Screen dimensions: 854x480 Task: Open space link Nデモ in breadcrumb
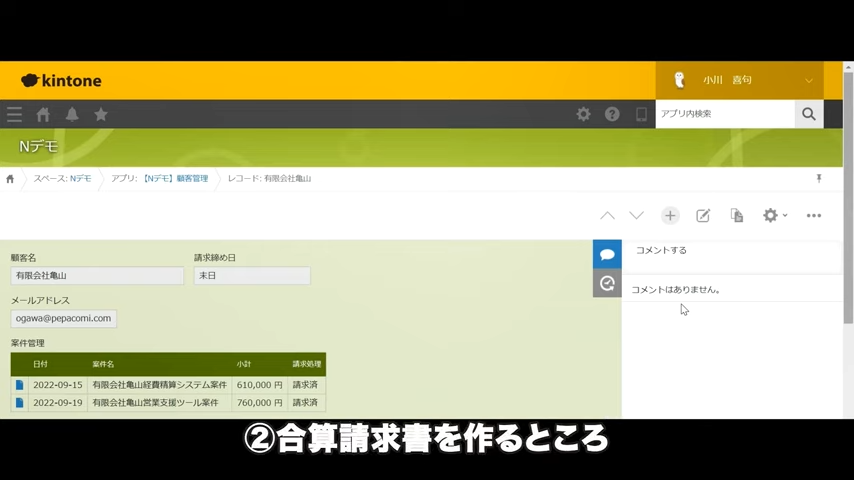[80, 179]
